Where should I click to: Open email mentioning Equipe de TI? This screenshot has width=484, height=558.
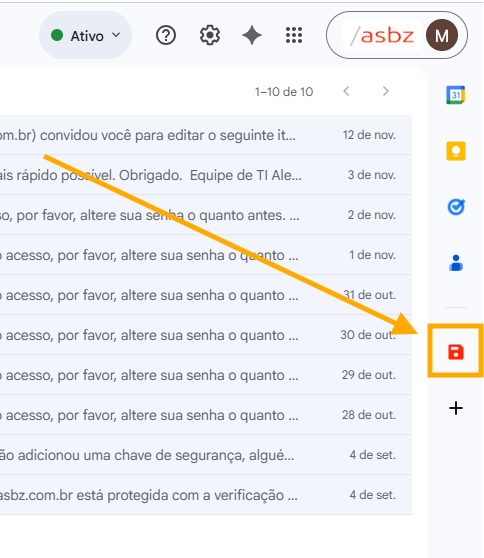[206, 175]
